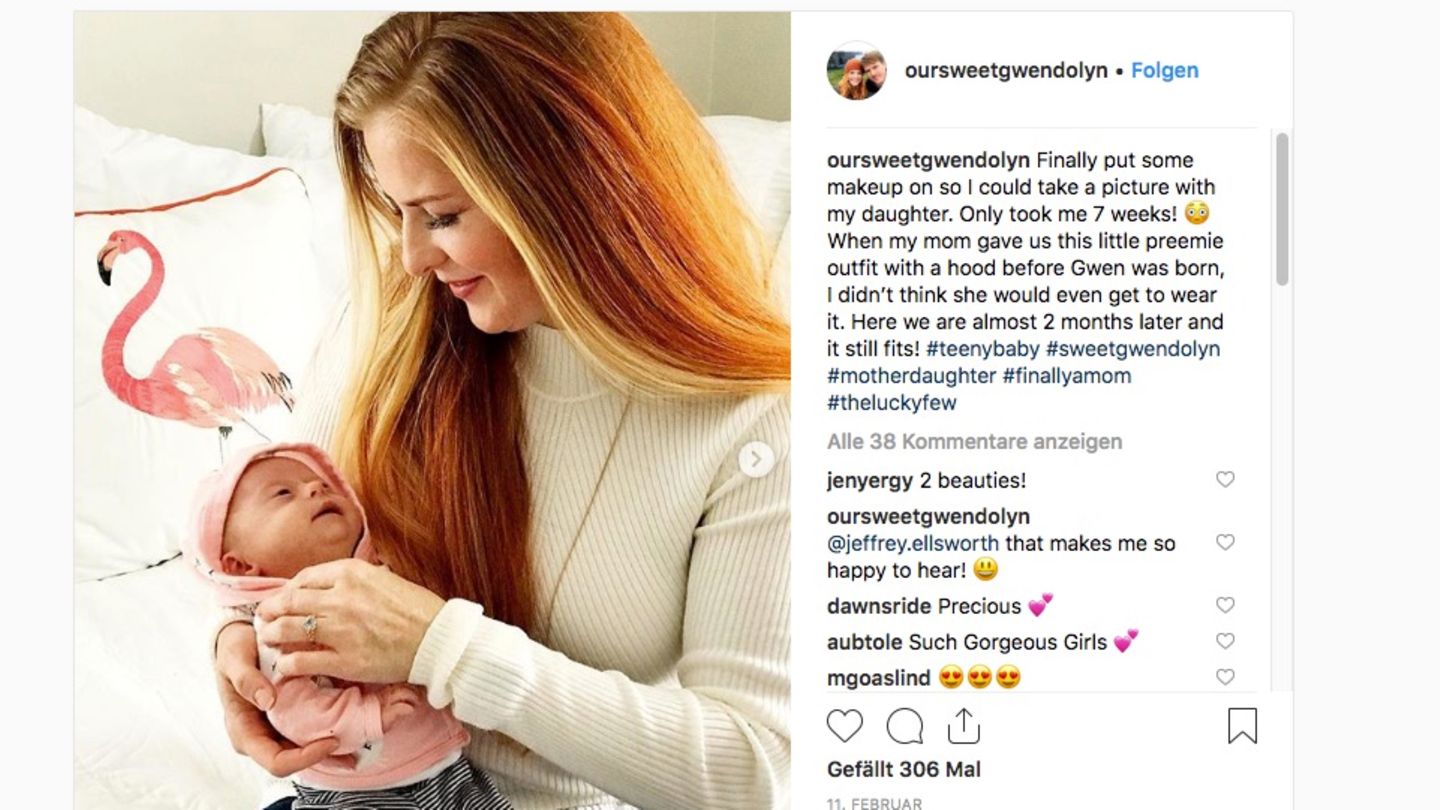The height and width of the screenshot is (810, 1440).
Task: Open oursweetgwendolyn profile avatar
Action: tap(857, 70)
